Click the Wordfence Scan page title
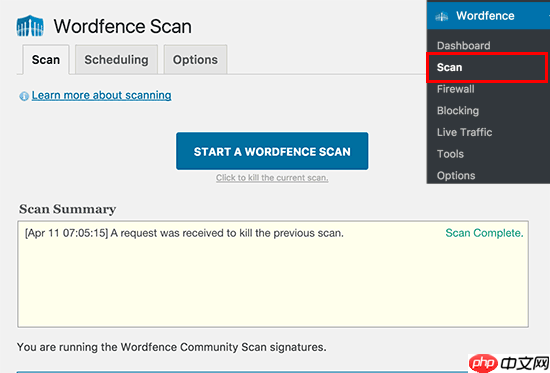Screen dimensions: 550x373 tap(122, 26)
